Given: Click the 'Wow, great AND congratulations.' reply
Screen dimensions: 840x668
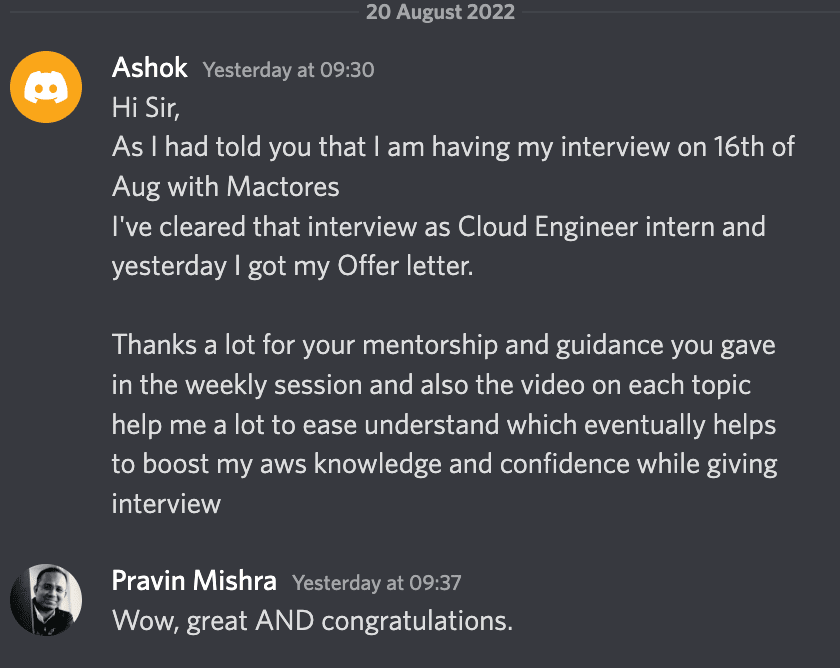Looking at the screenshot, I should [x=312, y=620].
